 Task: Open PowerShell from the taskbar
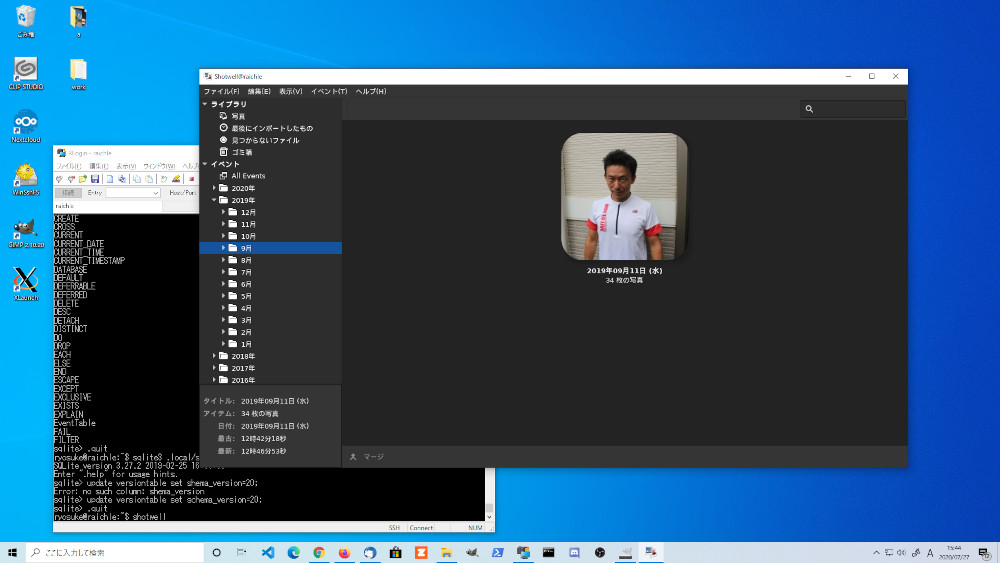[497, 553]
